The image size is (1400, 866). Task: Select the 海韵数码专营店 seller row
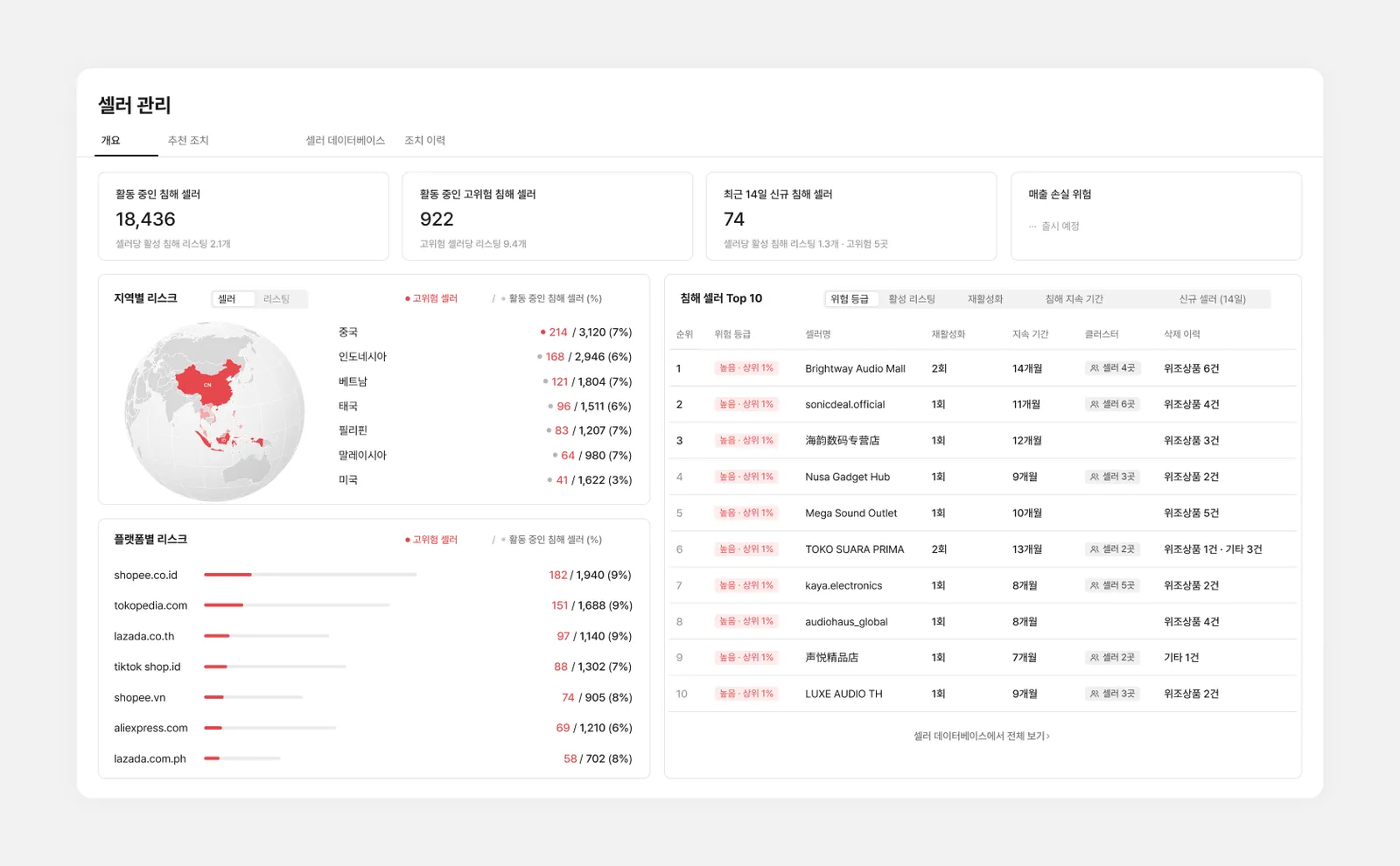[x=983, y=441]
